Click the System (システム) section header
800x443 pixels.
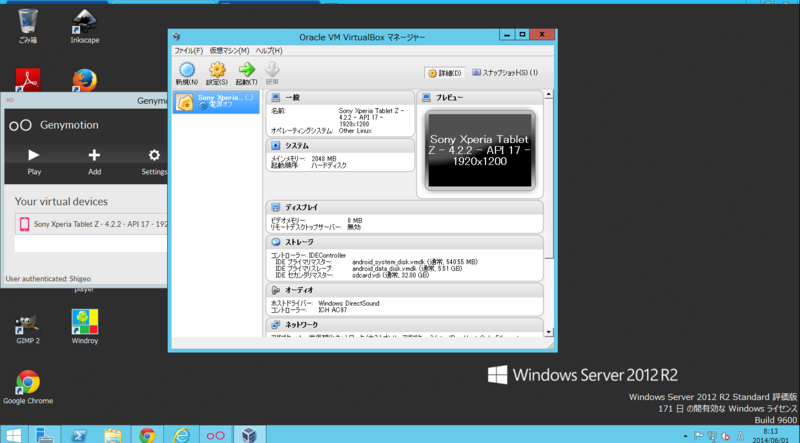(340, 145)
